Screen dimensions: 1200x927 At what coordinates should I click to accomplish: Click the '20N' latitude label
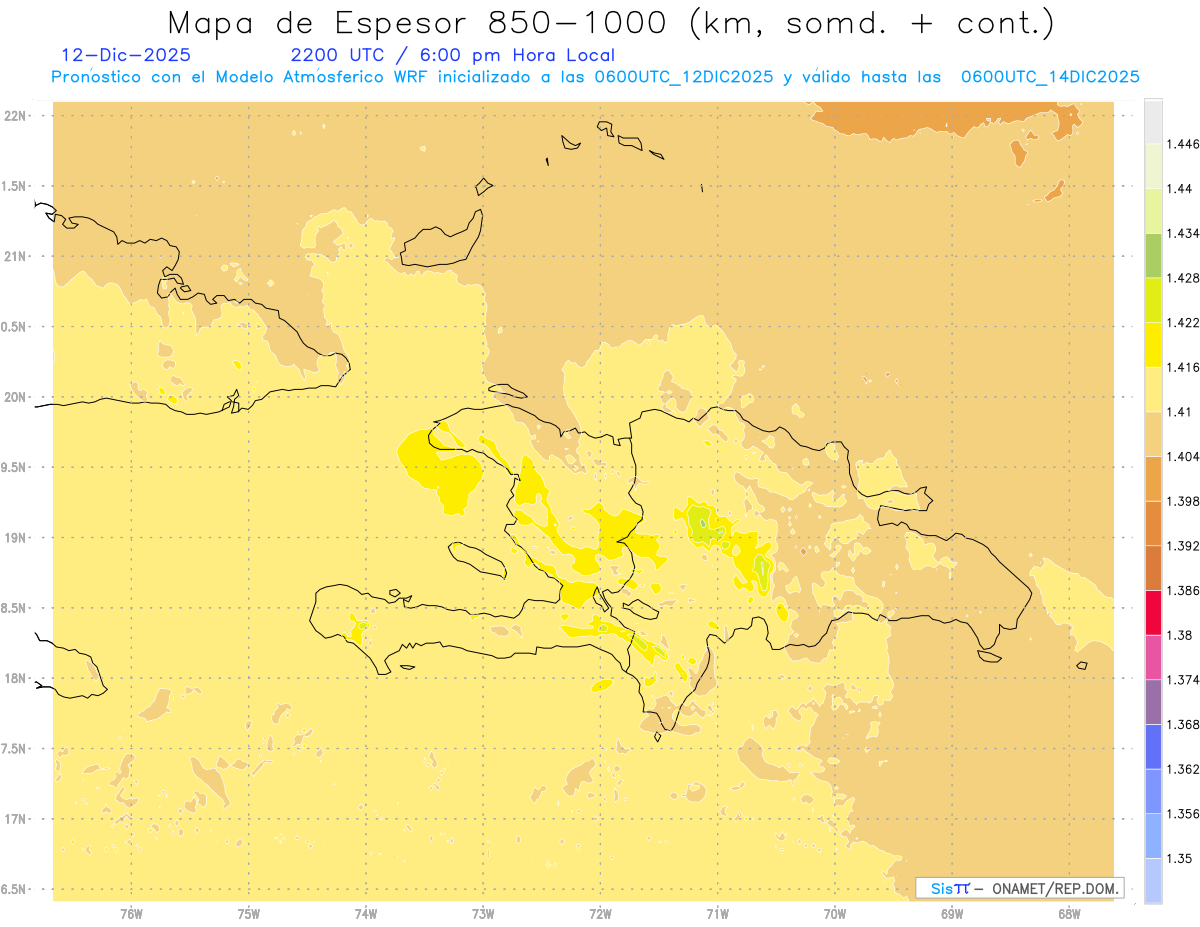17,397
